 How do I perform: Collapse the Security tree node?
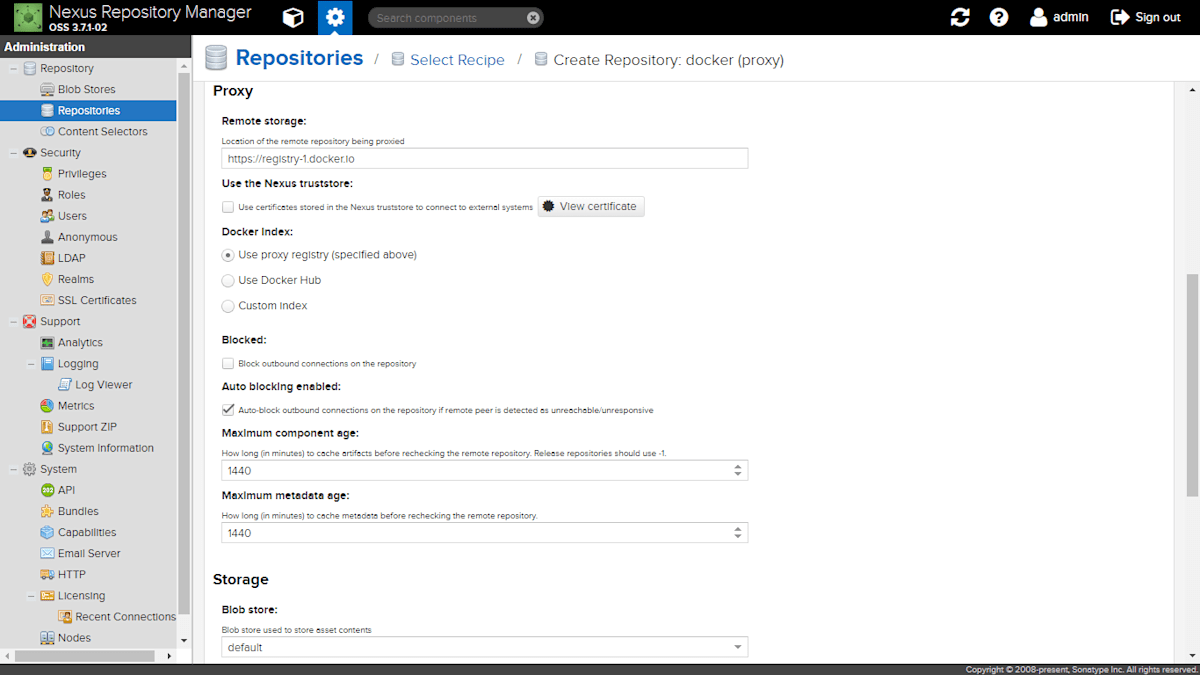(x=13, y=153)
